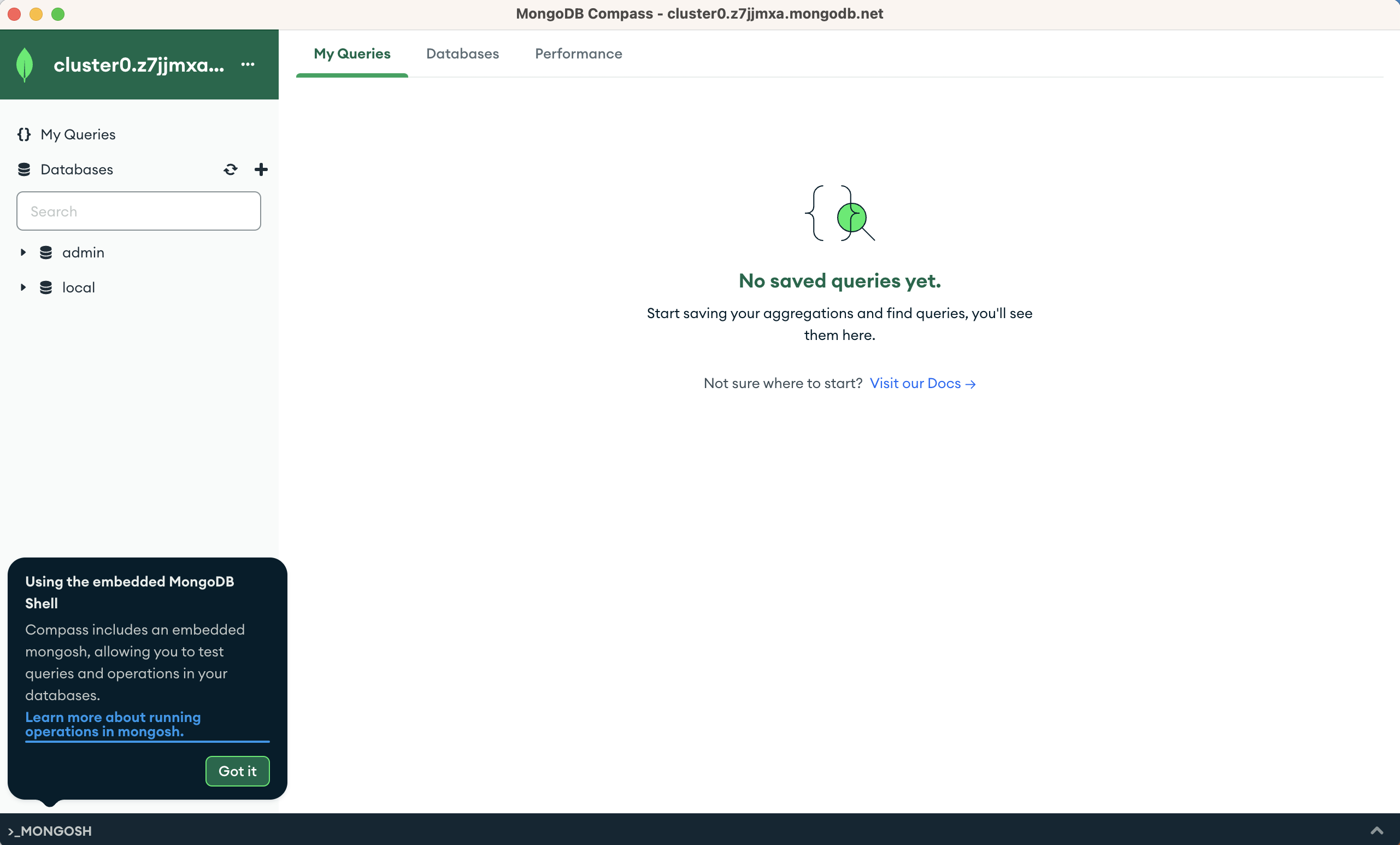Image resolution: width=1400 pixels, height=845 pixels.
Task: Click the curly braces My Queries icon
Action: pyautogui.click(x=24, y=134)
